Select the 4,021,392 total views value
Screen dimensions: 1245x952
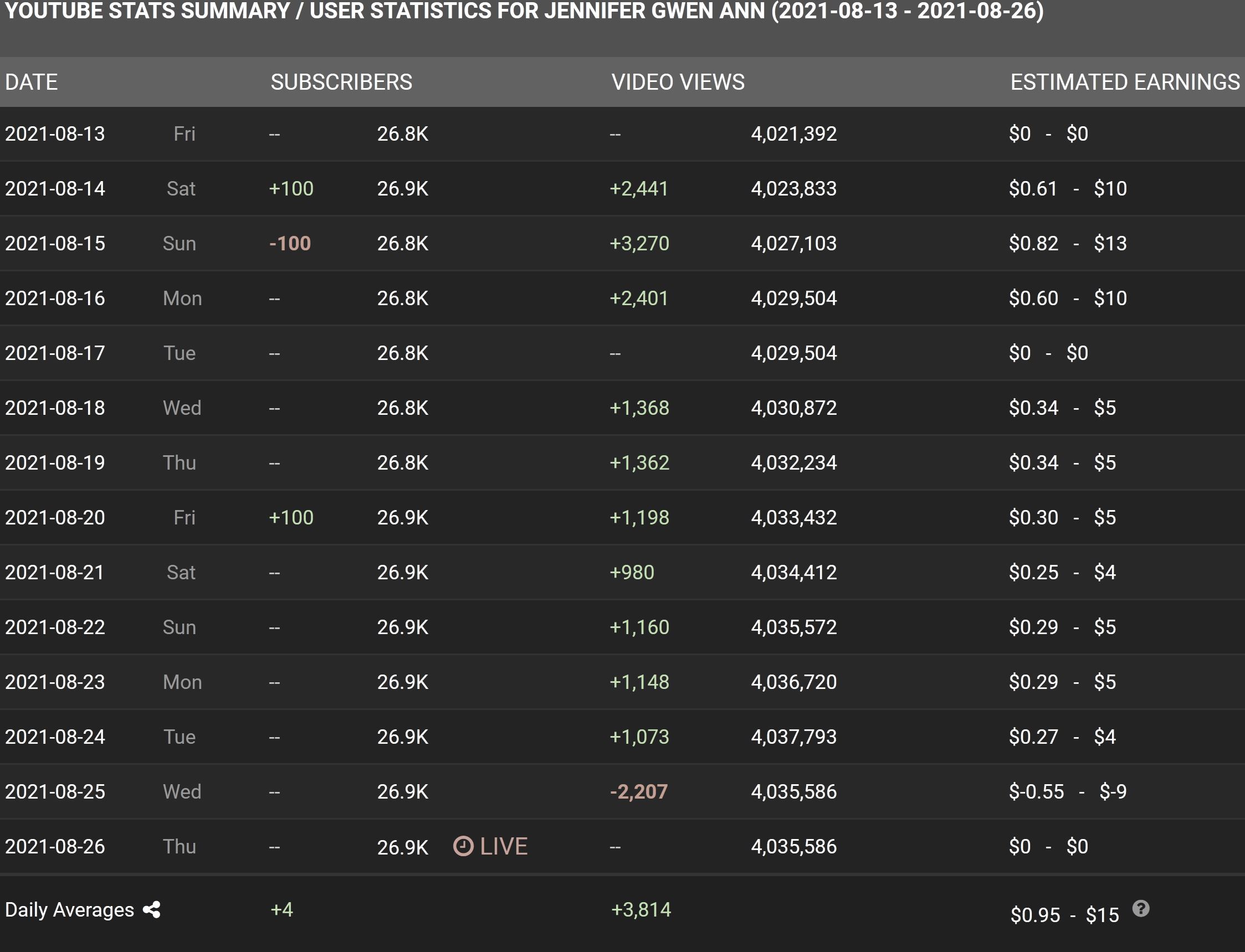click(x=794, y=133)
